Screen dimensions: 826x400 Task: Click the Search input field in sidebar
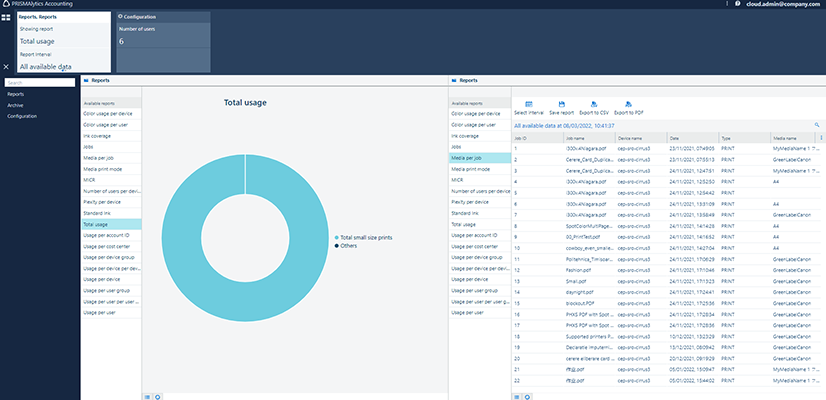40,83
